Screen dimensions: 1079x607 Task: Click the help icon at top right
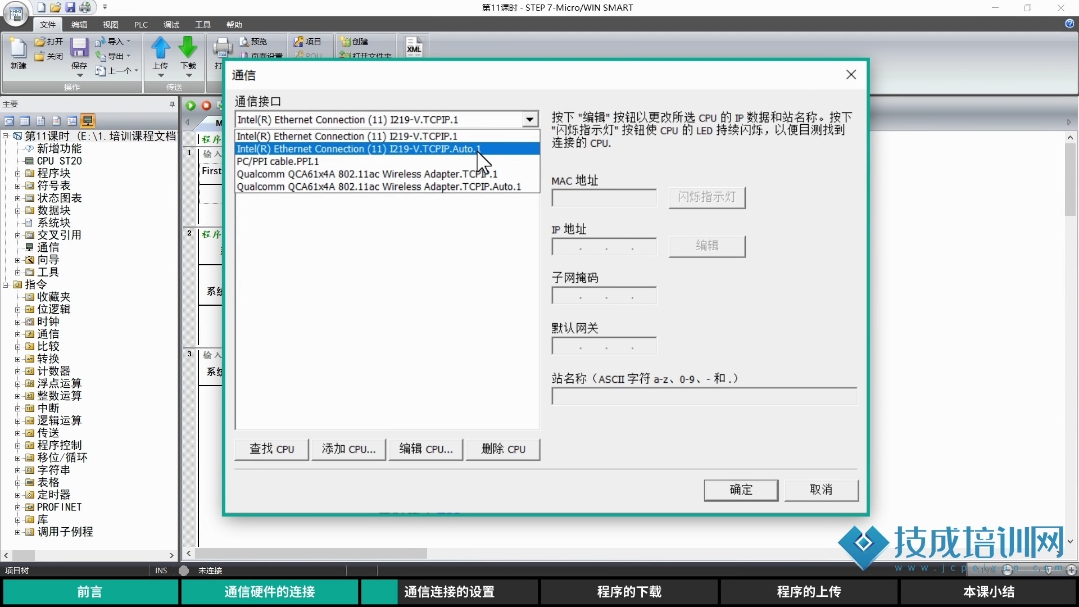(1069, 24)
